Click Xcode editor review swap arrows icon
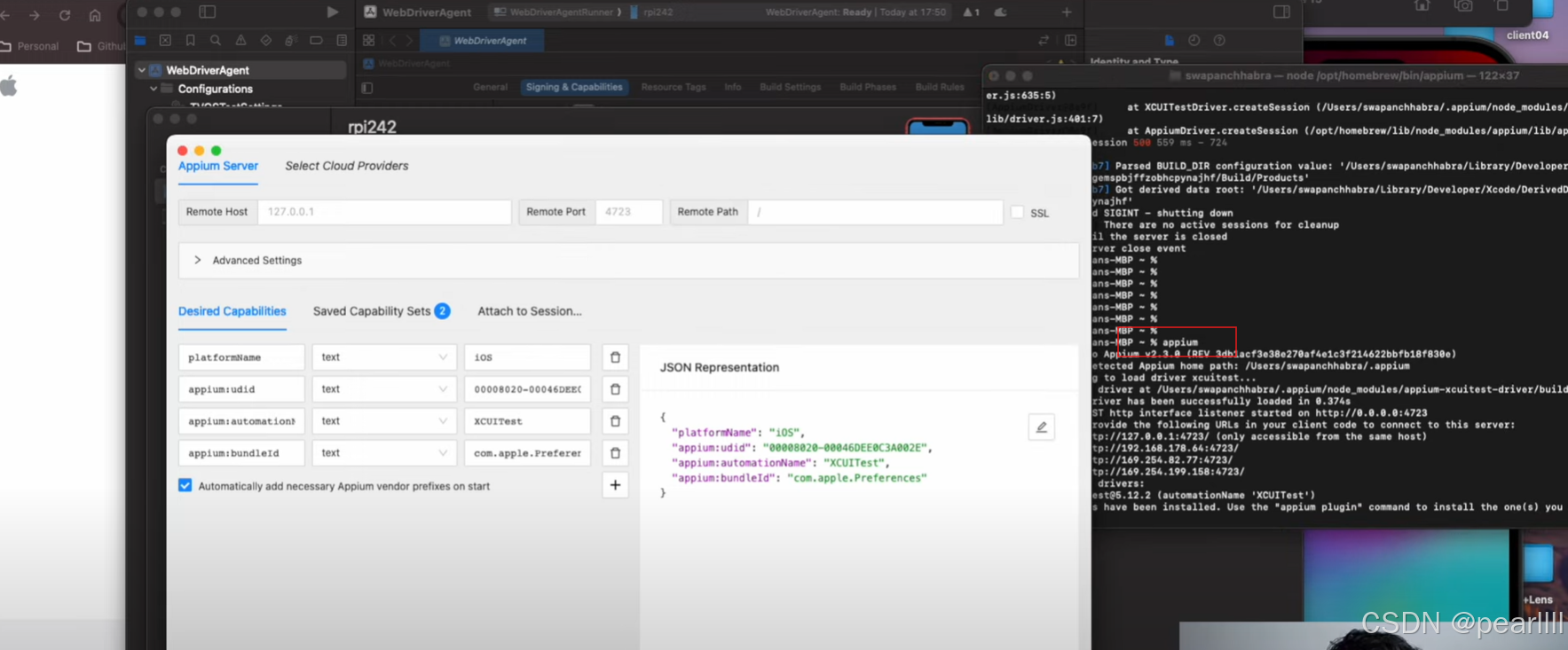The width and height of the screenshot is (1568, 650). point(1044,41)
